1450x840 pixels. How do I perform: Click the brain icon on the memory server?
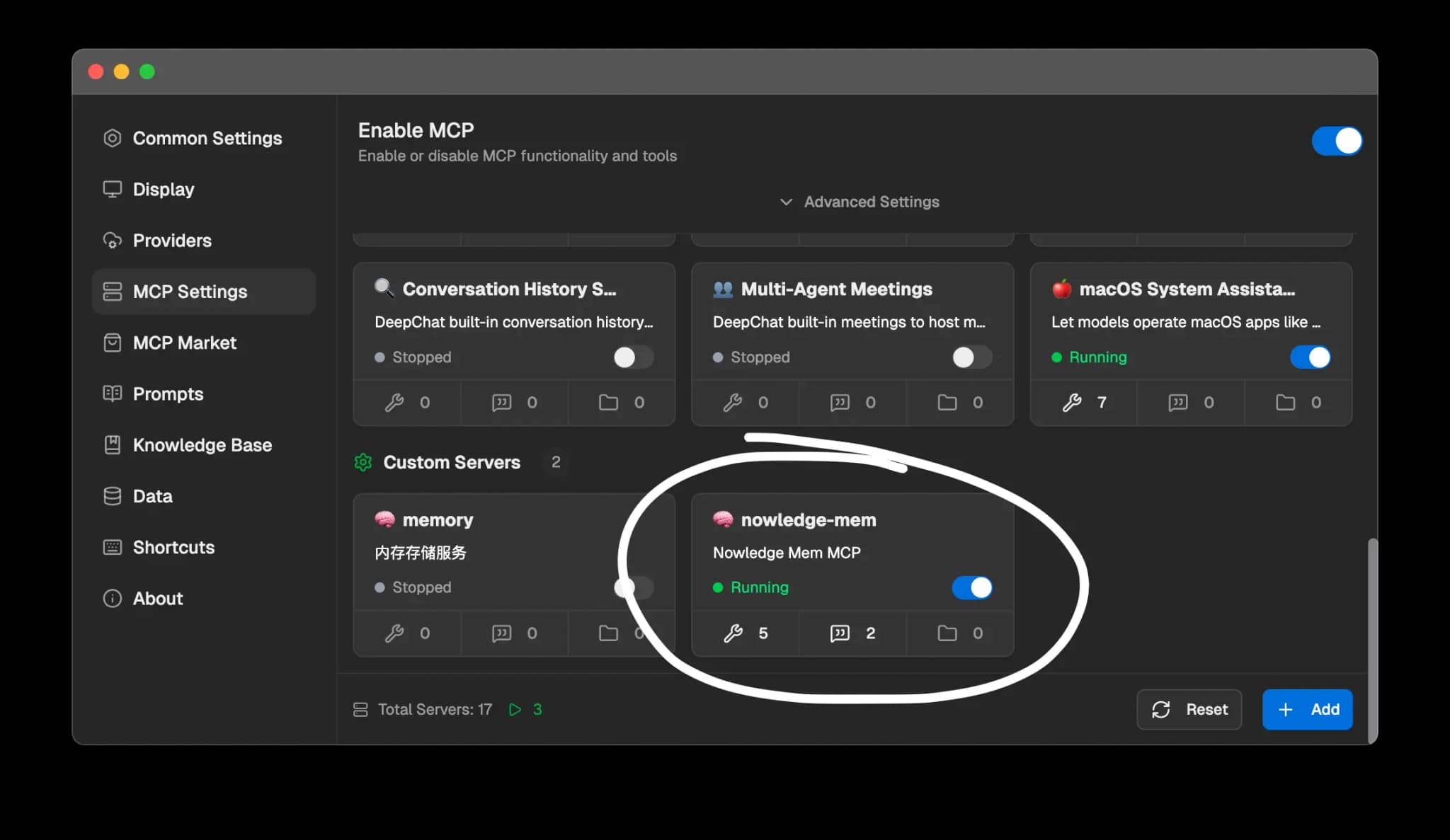pyautogui.click(x=385, y=519)
